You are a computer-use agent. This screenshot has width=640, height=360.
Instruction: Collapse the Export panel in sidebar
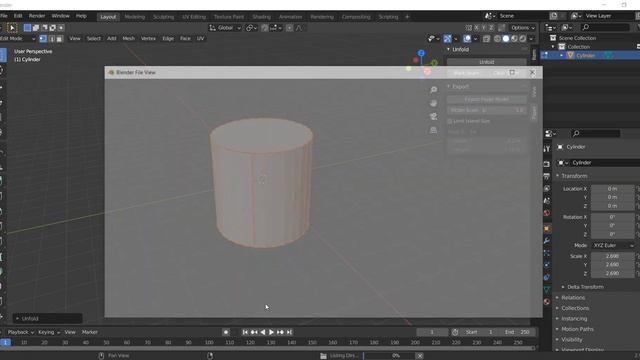coord(448,87)
